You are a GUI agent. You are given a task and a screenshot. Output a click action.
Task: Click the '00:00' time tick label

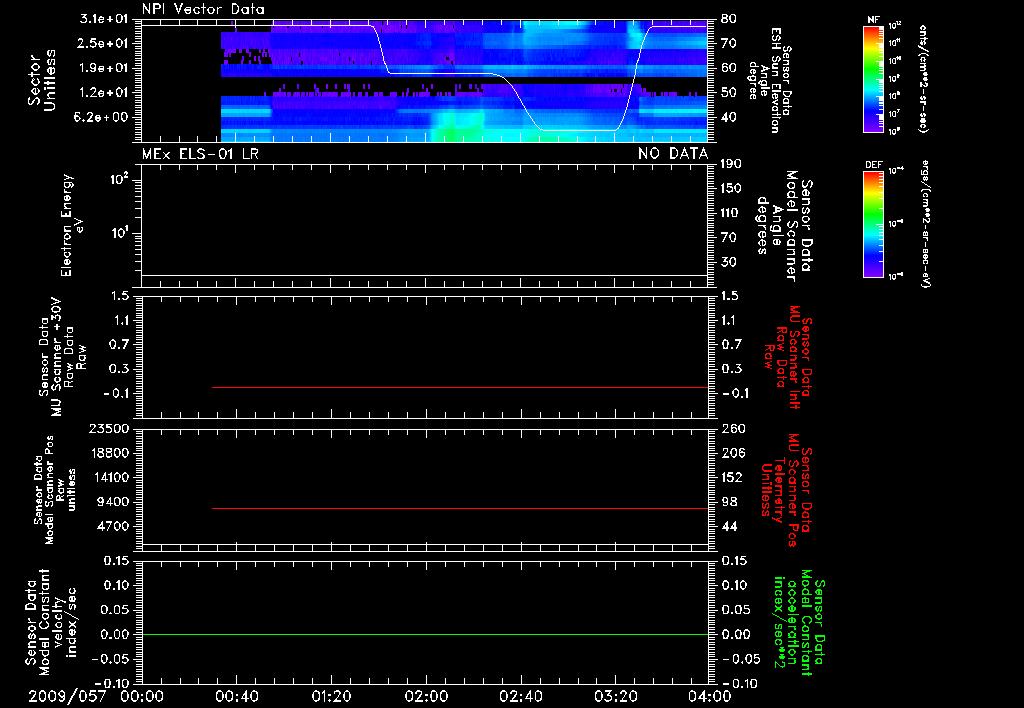point(142,696)
